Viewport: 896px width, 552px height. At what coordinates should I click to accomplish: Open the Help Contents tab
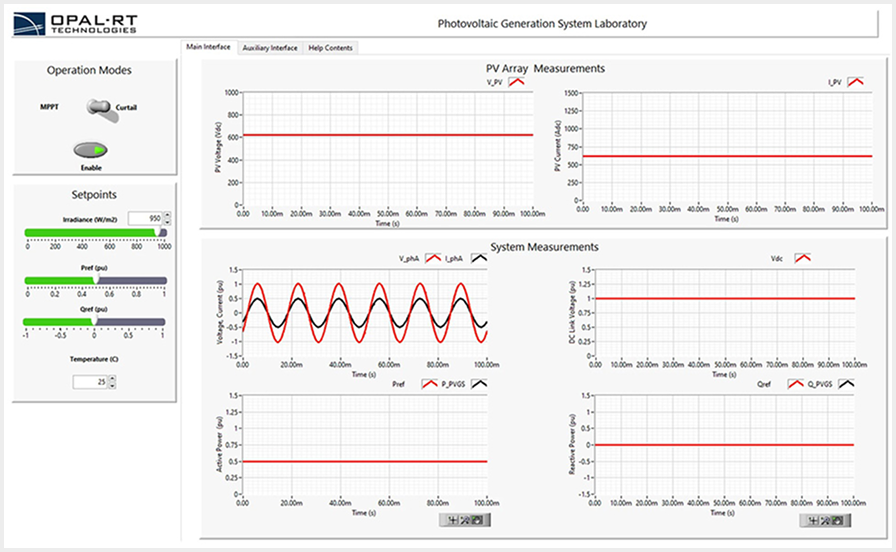(330, 47)
